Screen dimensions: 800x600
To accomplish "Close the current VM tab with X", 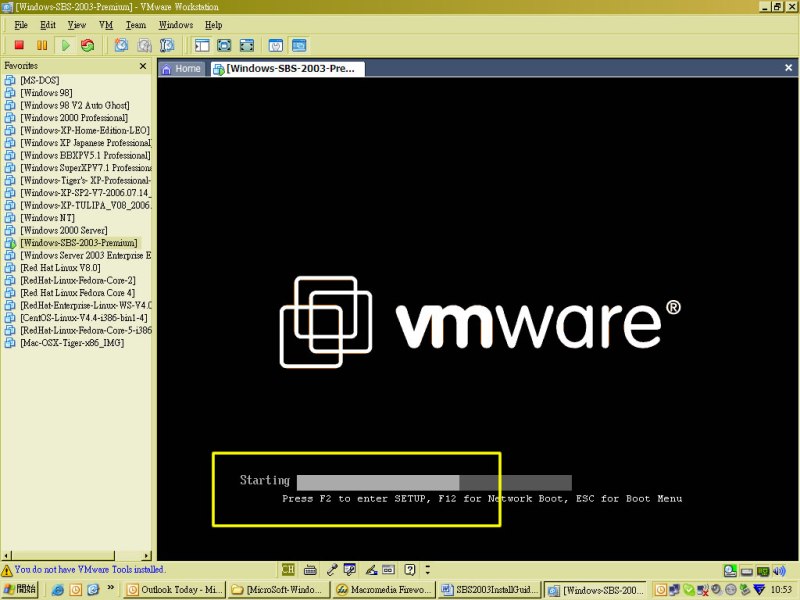I will [788, 67].
